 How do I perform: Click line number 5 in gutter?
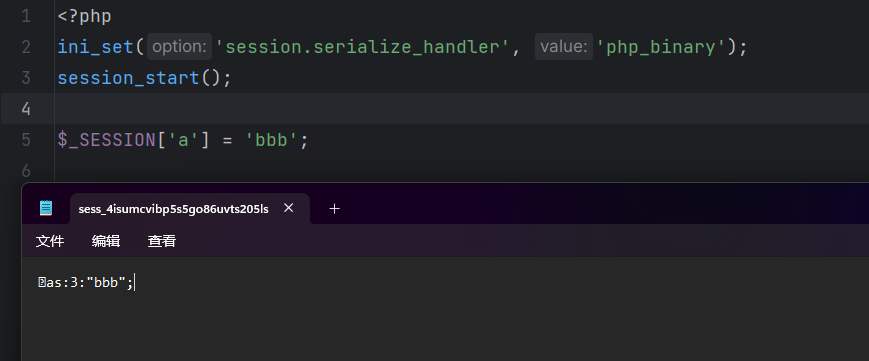pyautogui.click(x=26, y=140)
